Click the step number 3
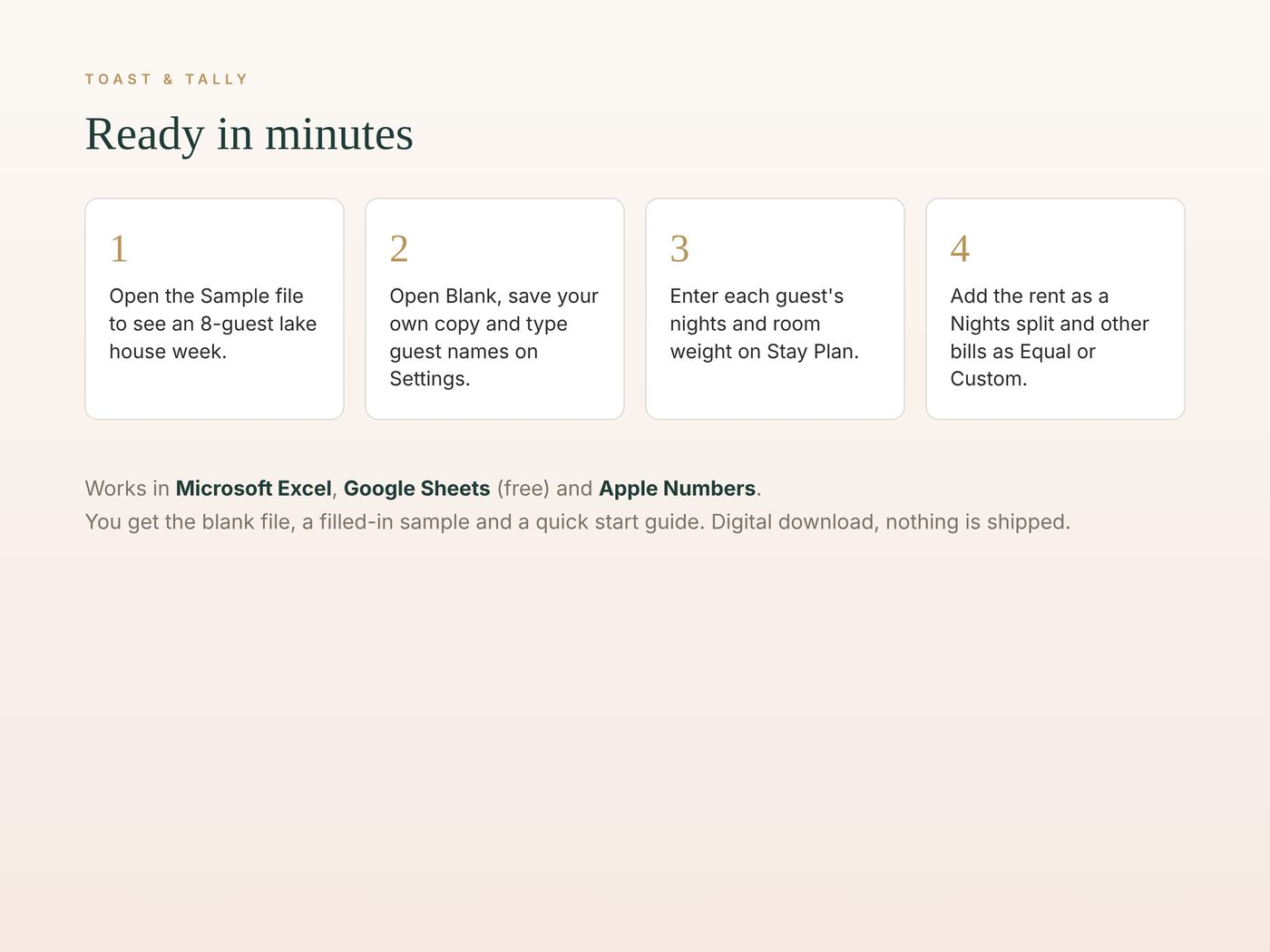Viewport: 1270px width, 952px height. 679,248
